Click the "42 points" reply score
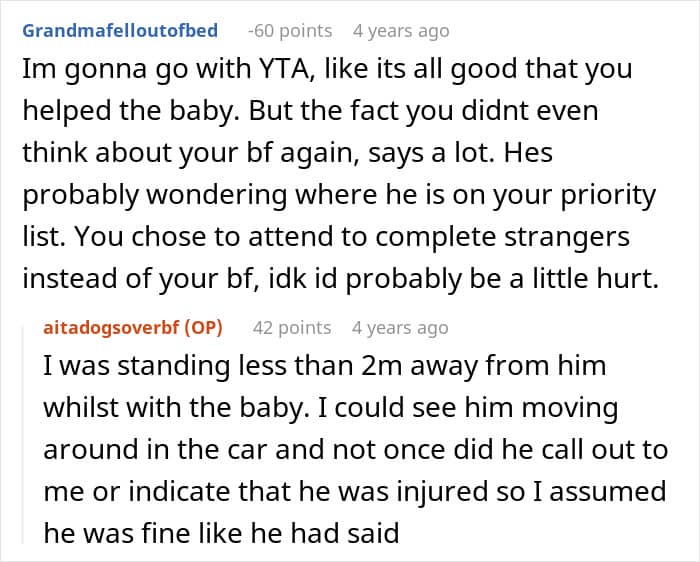Screen dimensions: 700x562 (x=292, y=327)
